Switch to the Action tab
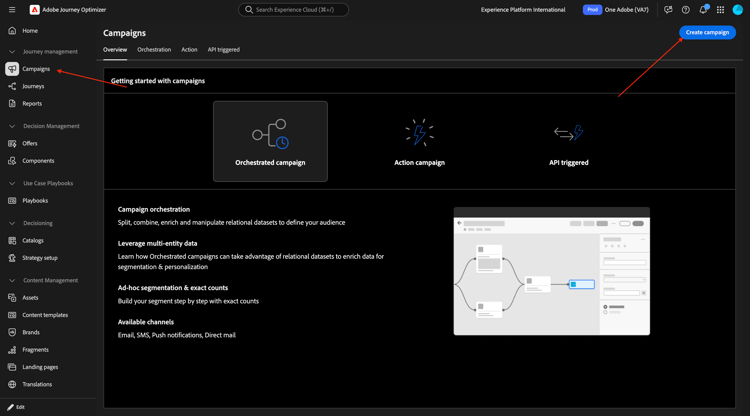The image size is (750, 416). tap(189, 50)
